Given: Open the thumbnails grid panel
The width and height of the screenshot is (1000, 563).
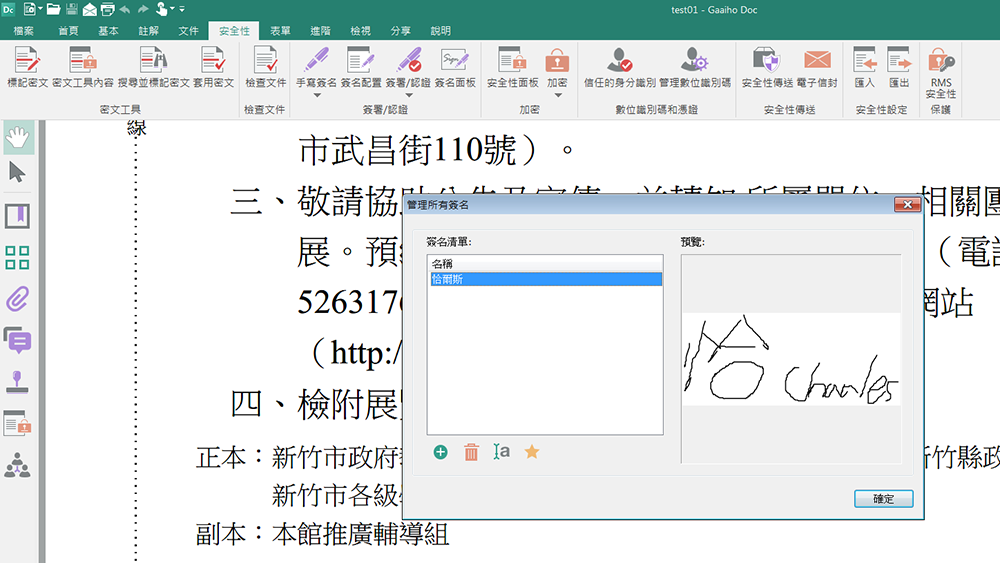Looking at the screenshot, I should click(x=18, y=257).
